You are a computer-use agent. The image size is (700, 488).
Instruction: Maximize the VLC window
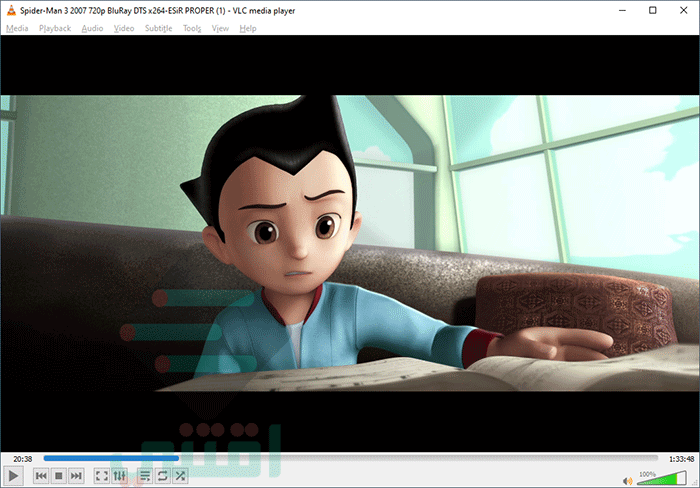click(653, 10)
